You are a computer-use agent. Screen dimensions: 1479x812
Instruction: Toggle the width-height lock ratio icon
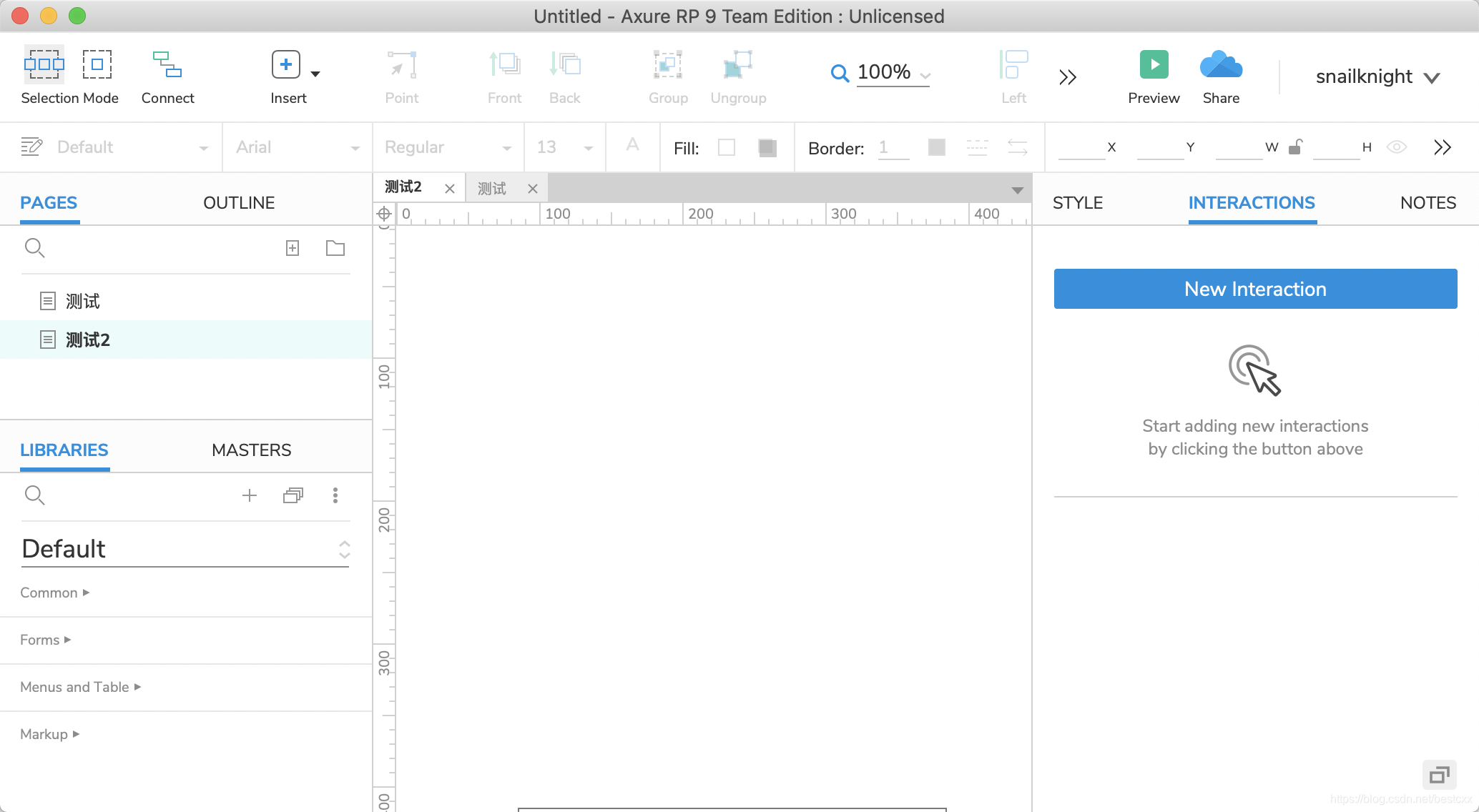tap(1295, 147)
